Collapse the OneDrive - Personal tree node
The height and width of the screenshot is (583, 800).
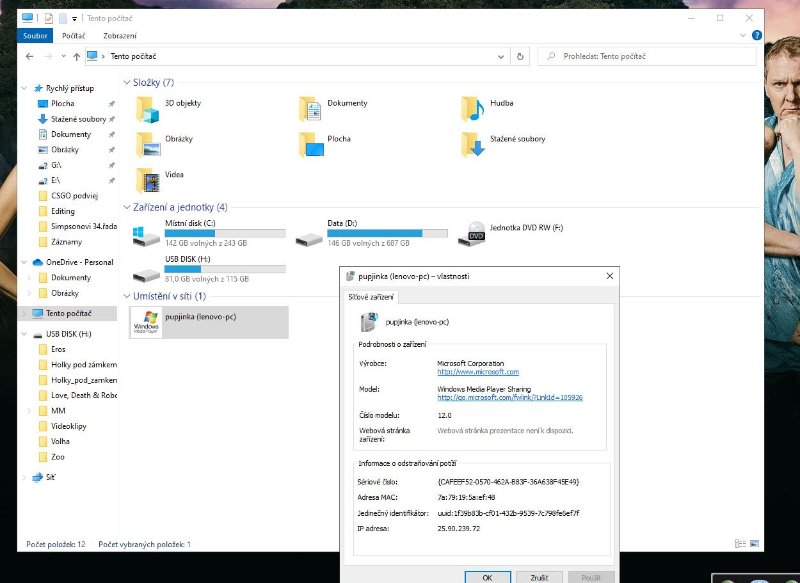[24, 262]
